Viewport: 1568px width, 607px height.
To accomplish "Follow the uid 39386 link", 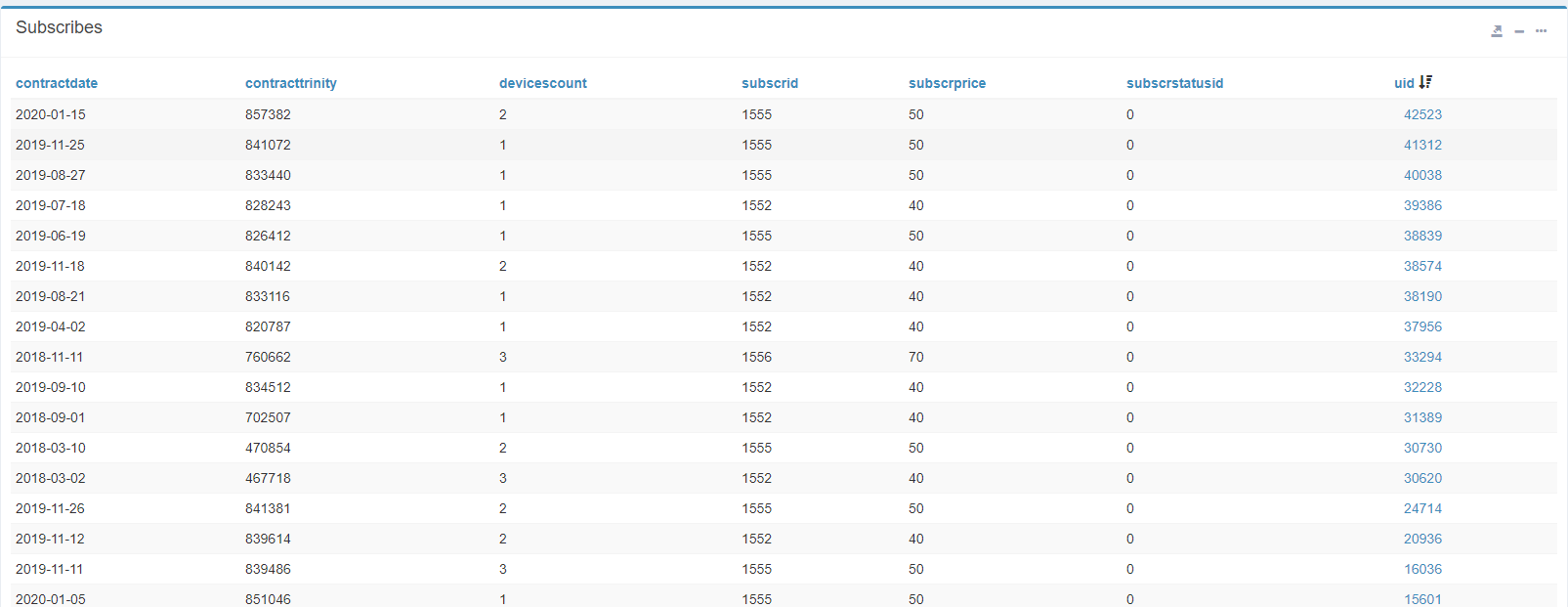I will [x=1422, y=205].
